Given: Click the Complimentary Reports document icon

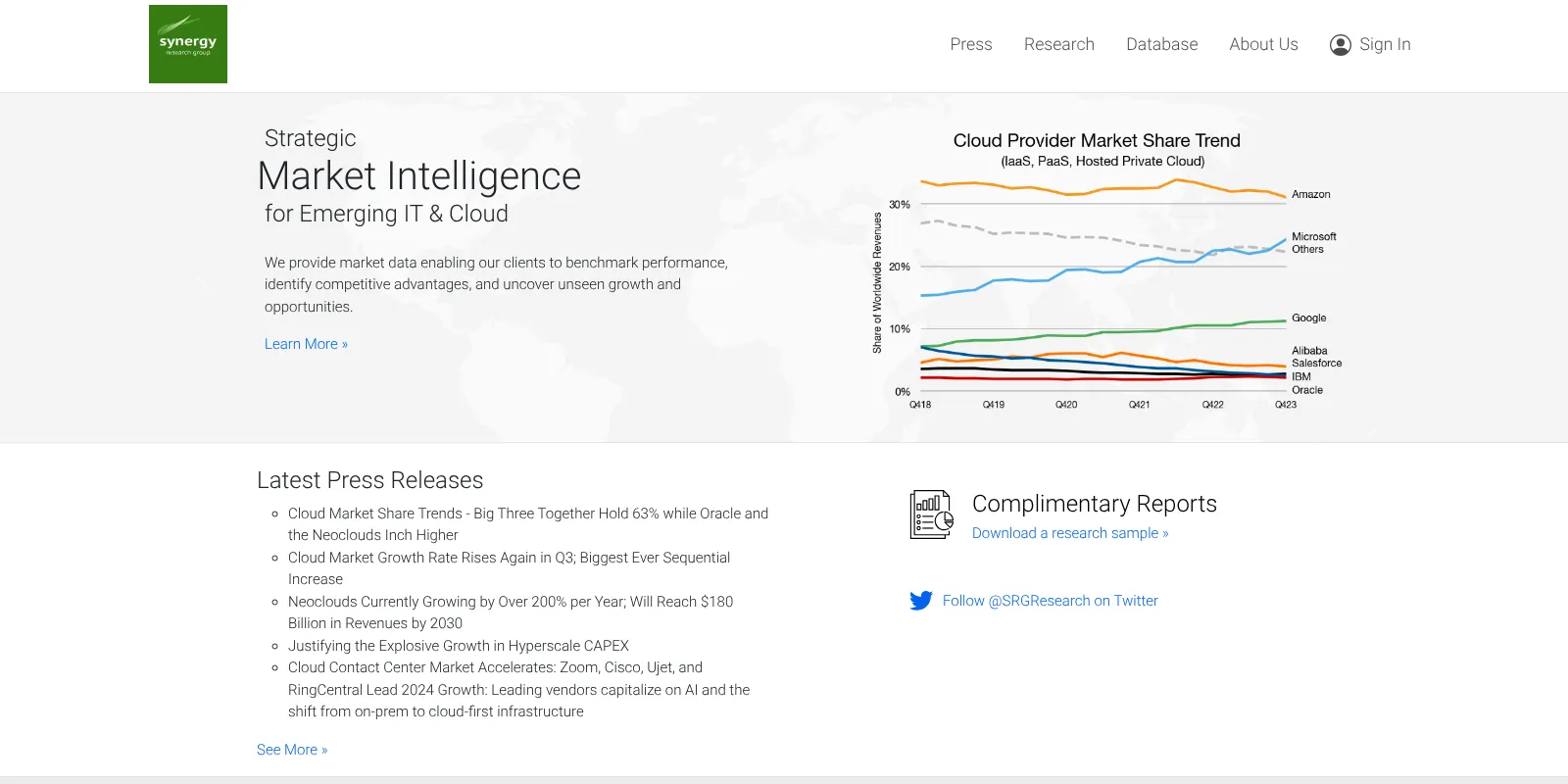Looking at the screenshot, I should tap(931, 514).
